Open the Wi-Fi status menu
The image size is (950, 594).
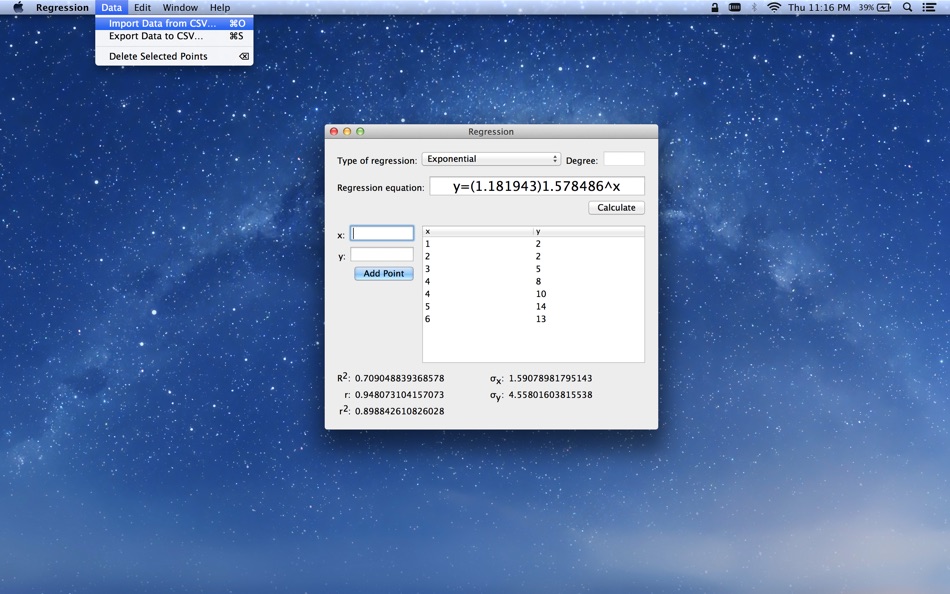[774, 7]
